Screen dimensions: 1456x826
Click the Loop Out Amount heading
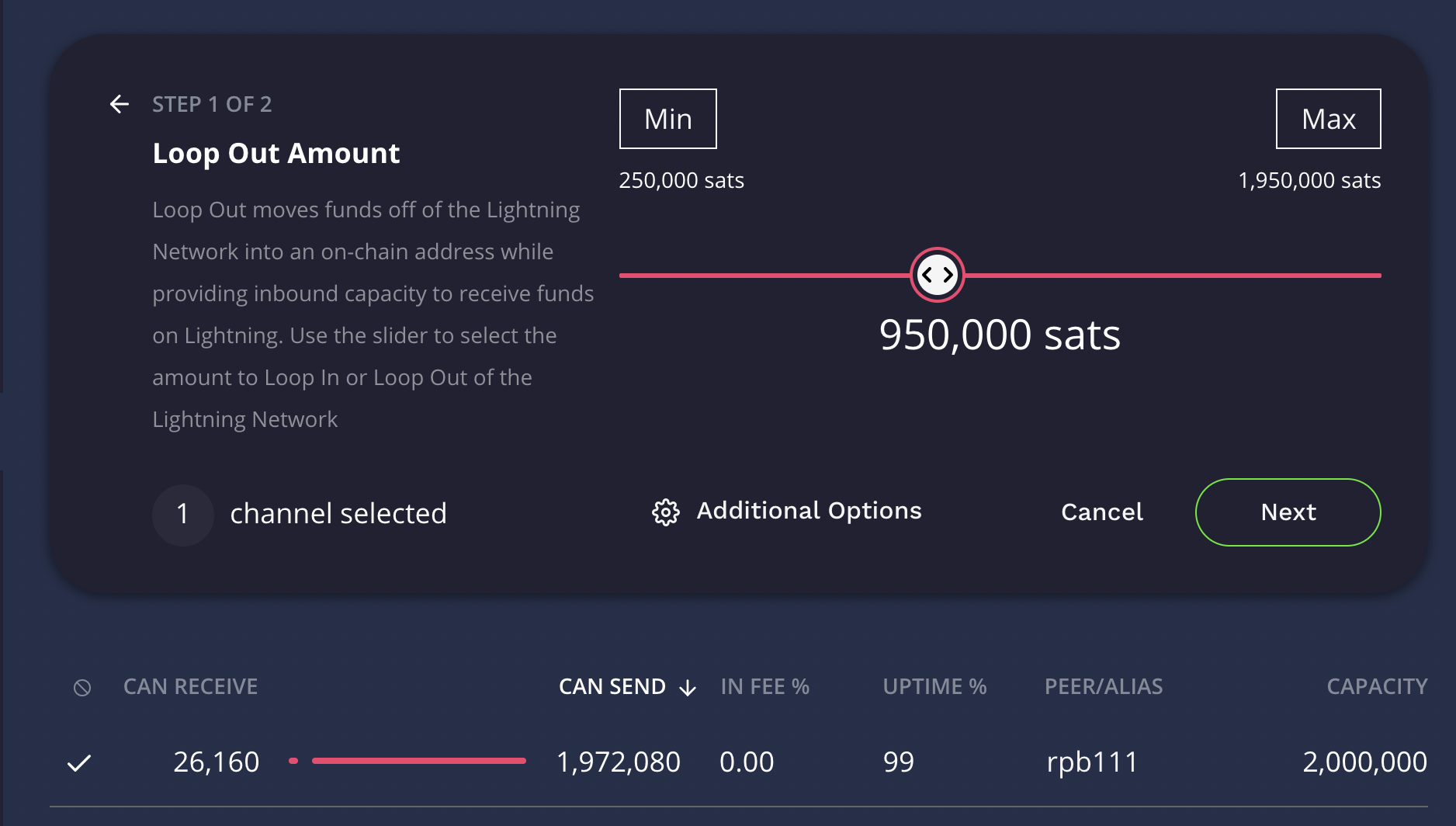pyautogui.click(x=276, y=153)
